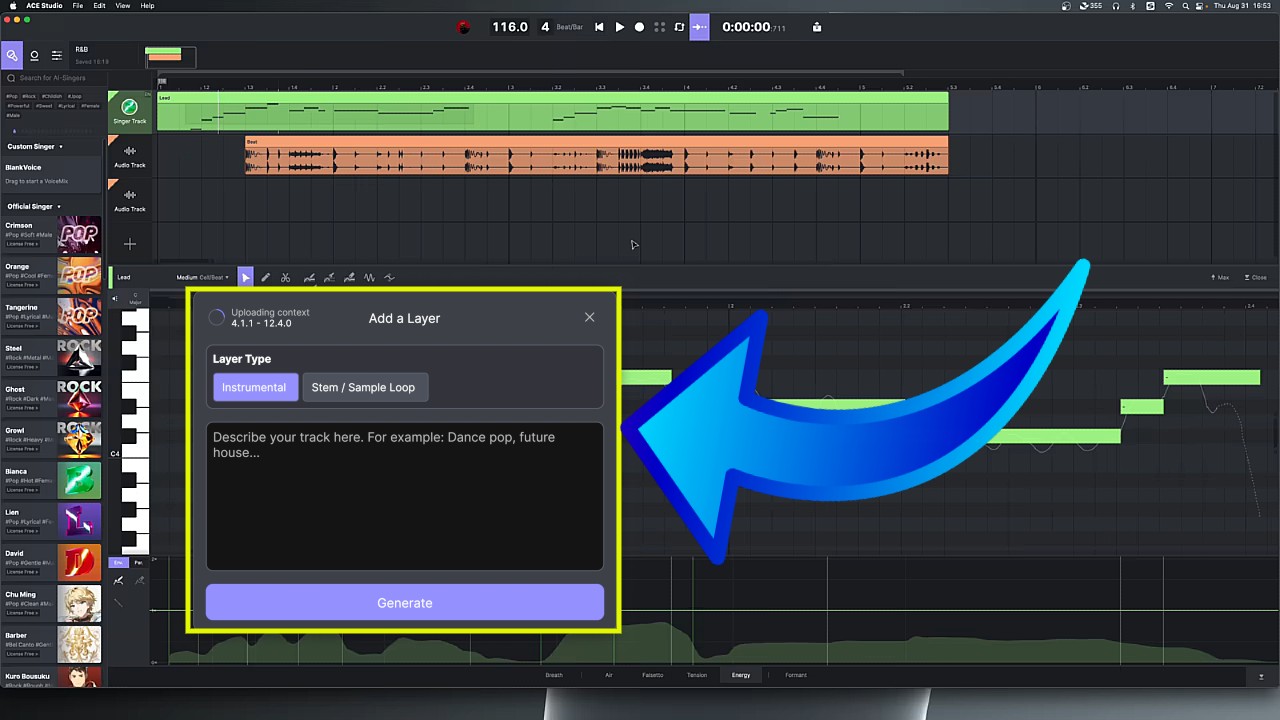Select the arrow selection tool in note toolbar
This screenshot has width=1280, height=720.
245,277
